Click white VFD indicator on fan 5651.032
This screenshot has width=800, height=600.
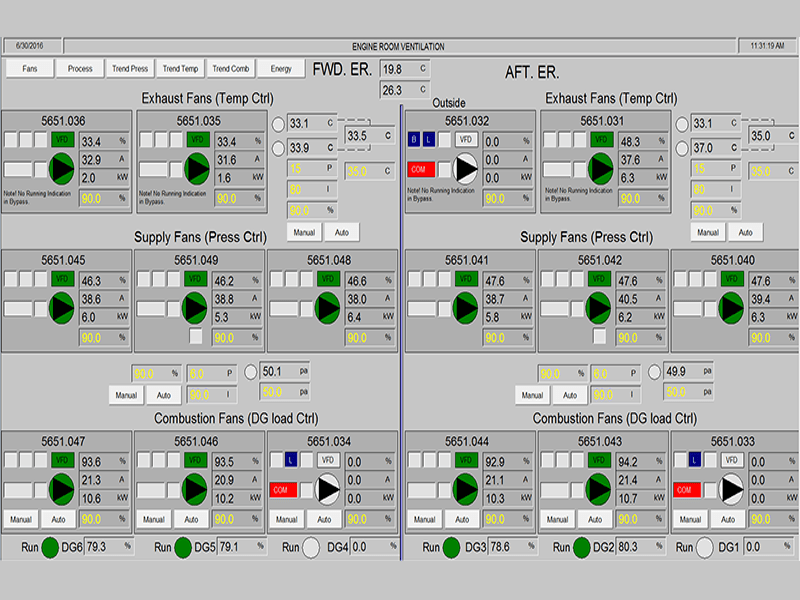click(x=466, y=139)
